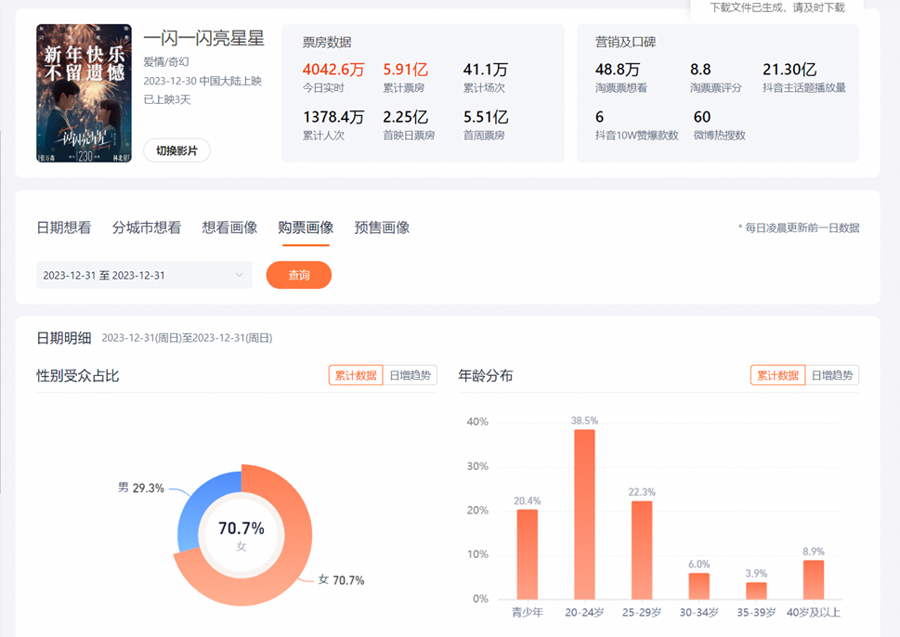Viewport: 900px width, 637px height.
Task: Click the 青少年 bar in age chart
Action: click(527, 554)
